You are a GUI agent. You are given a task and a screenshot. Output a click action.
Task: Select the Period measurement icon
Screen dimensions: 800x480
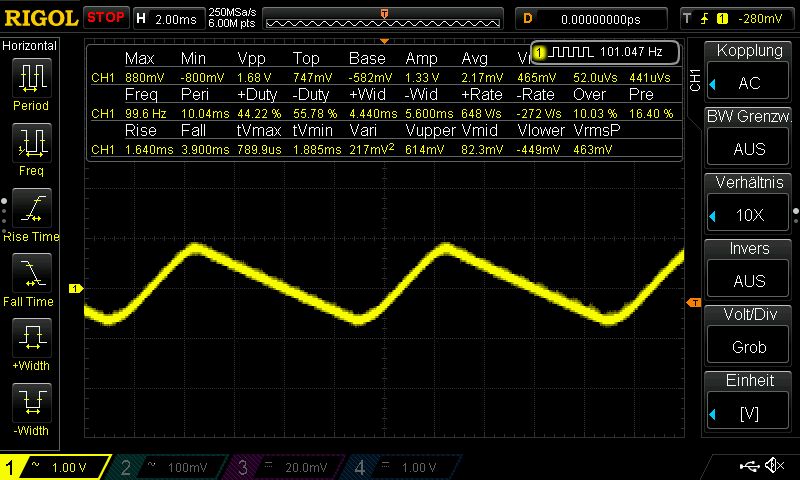(x=32, y=79)
